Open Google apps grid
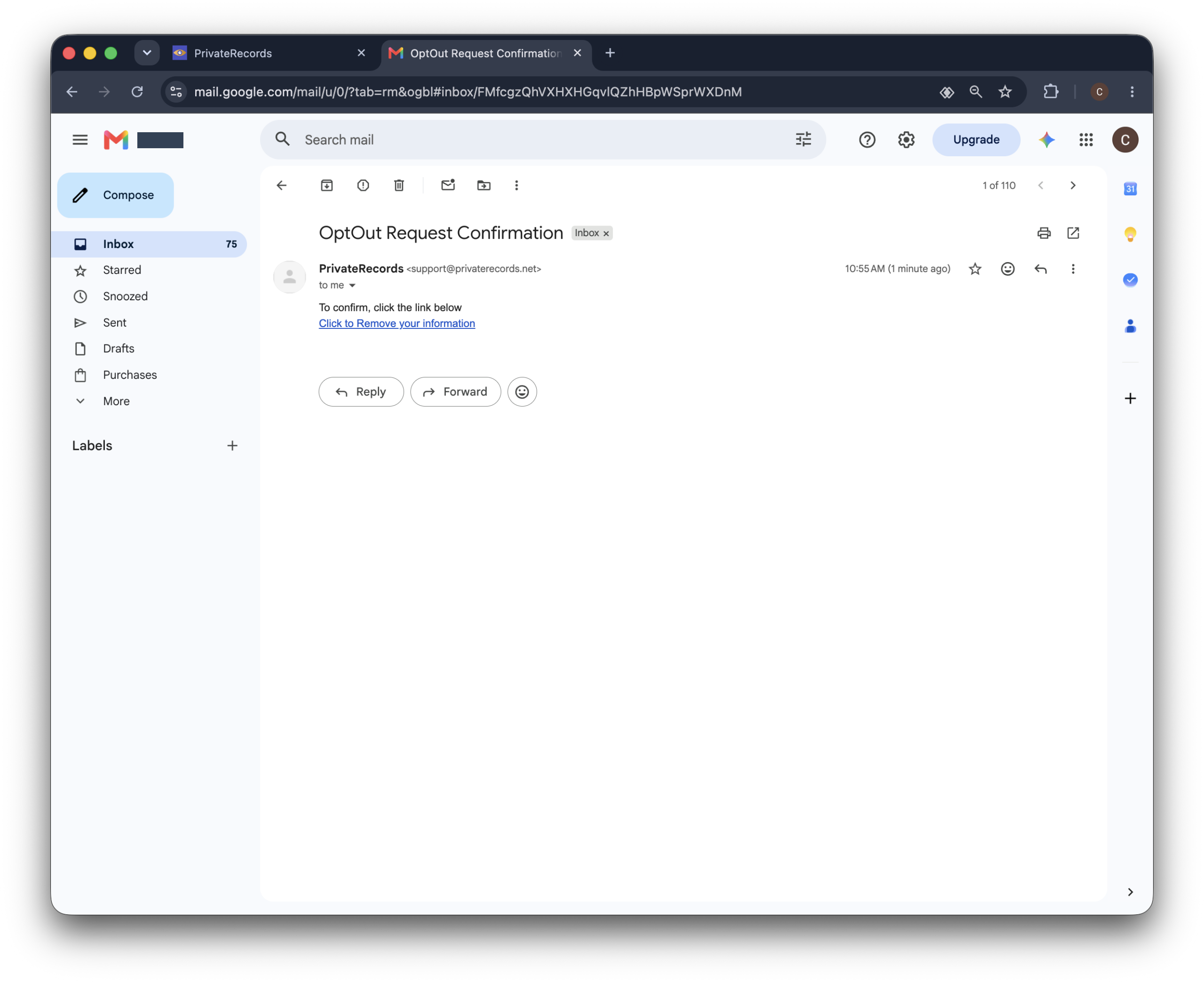 click(x=1086, y=140)
